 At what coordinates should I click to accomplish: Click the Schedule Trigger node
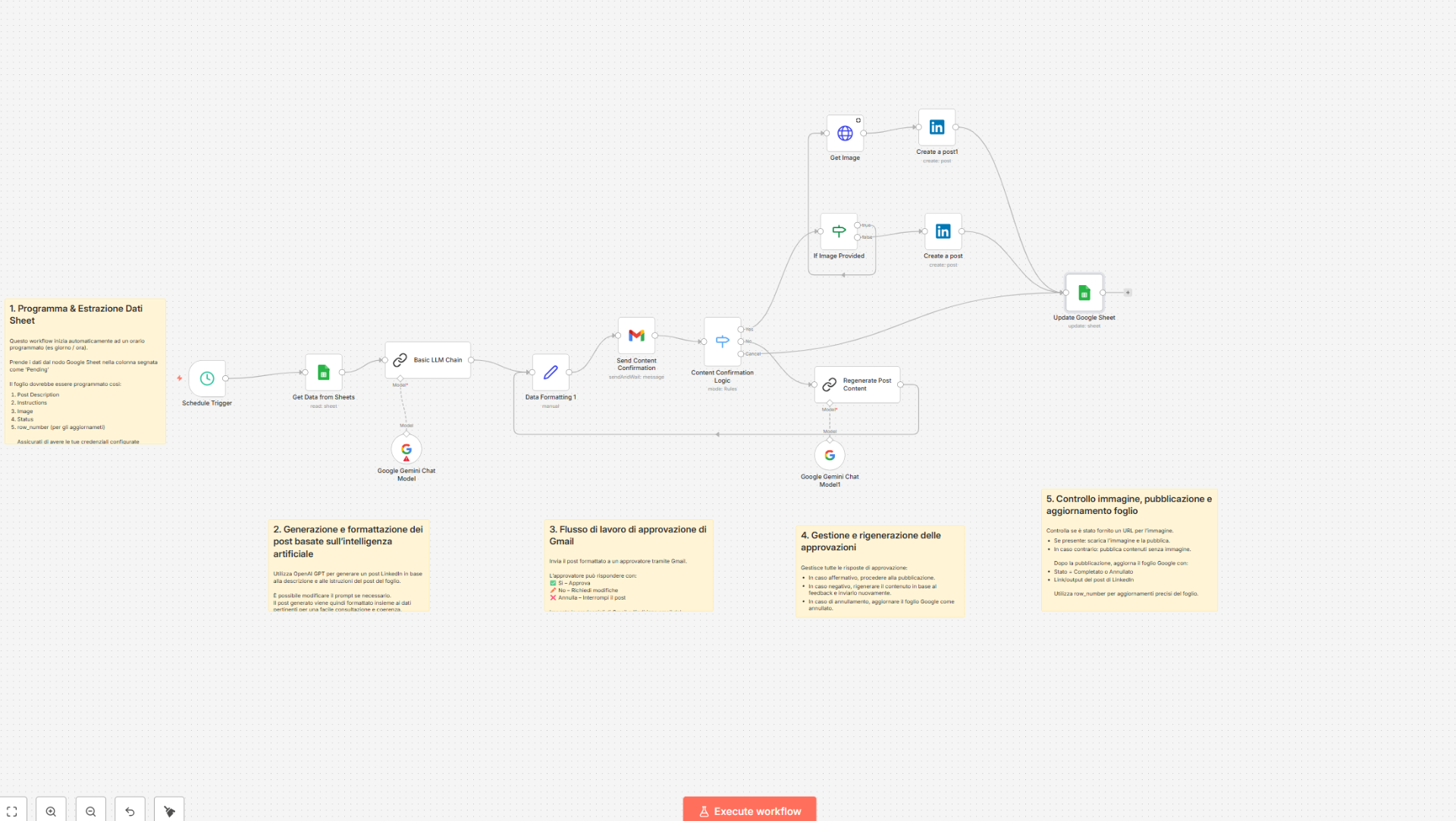click(206, 380)
